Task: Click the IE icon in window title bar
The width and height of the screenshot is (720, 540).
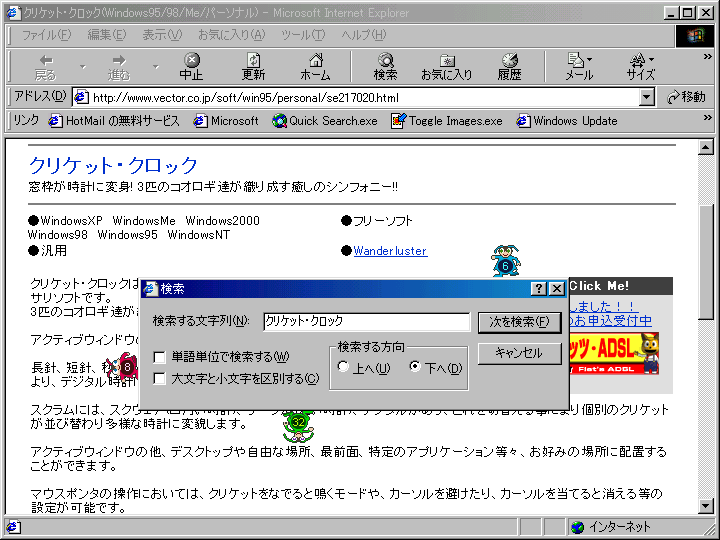Action: [13, 12]
